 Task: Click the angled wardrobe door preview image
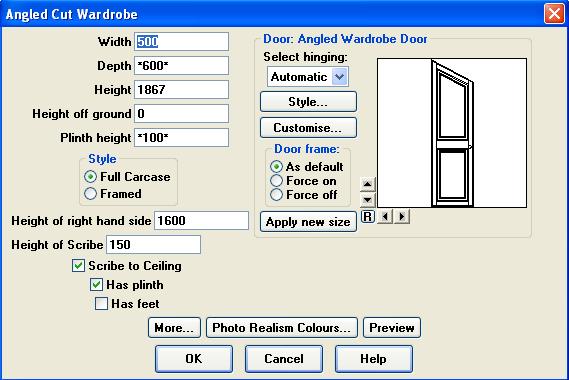(452, 133)
